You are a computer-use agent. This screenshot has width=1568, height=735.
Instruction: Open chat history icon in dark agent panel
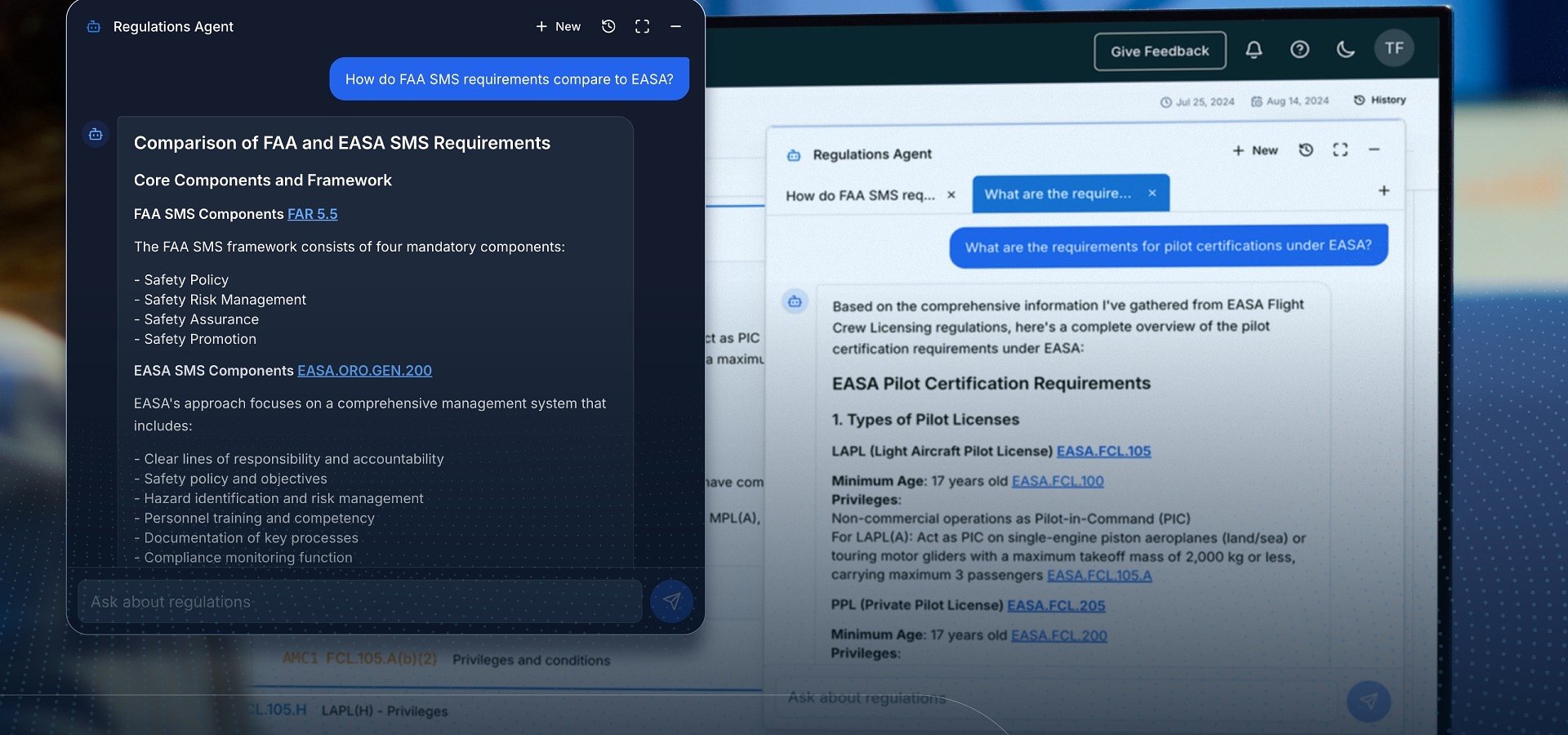[608, 27]
